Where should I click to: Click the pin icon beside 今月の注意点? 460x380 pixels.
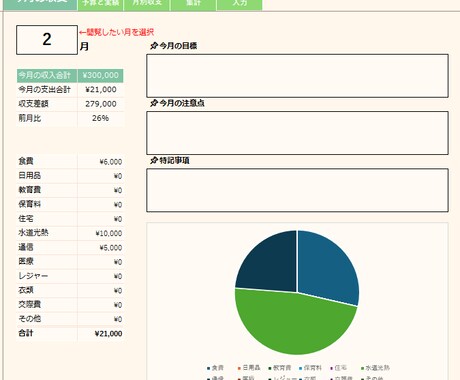(154, 103)
